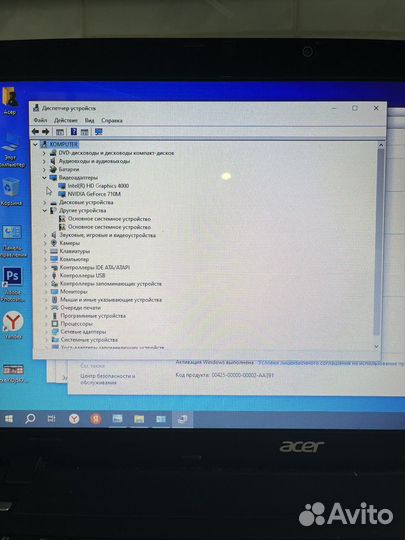This screenshot has height=540, width=405.
Task: Collapse the Другие устройства category
Action: pos(44,210)
